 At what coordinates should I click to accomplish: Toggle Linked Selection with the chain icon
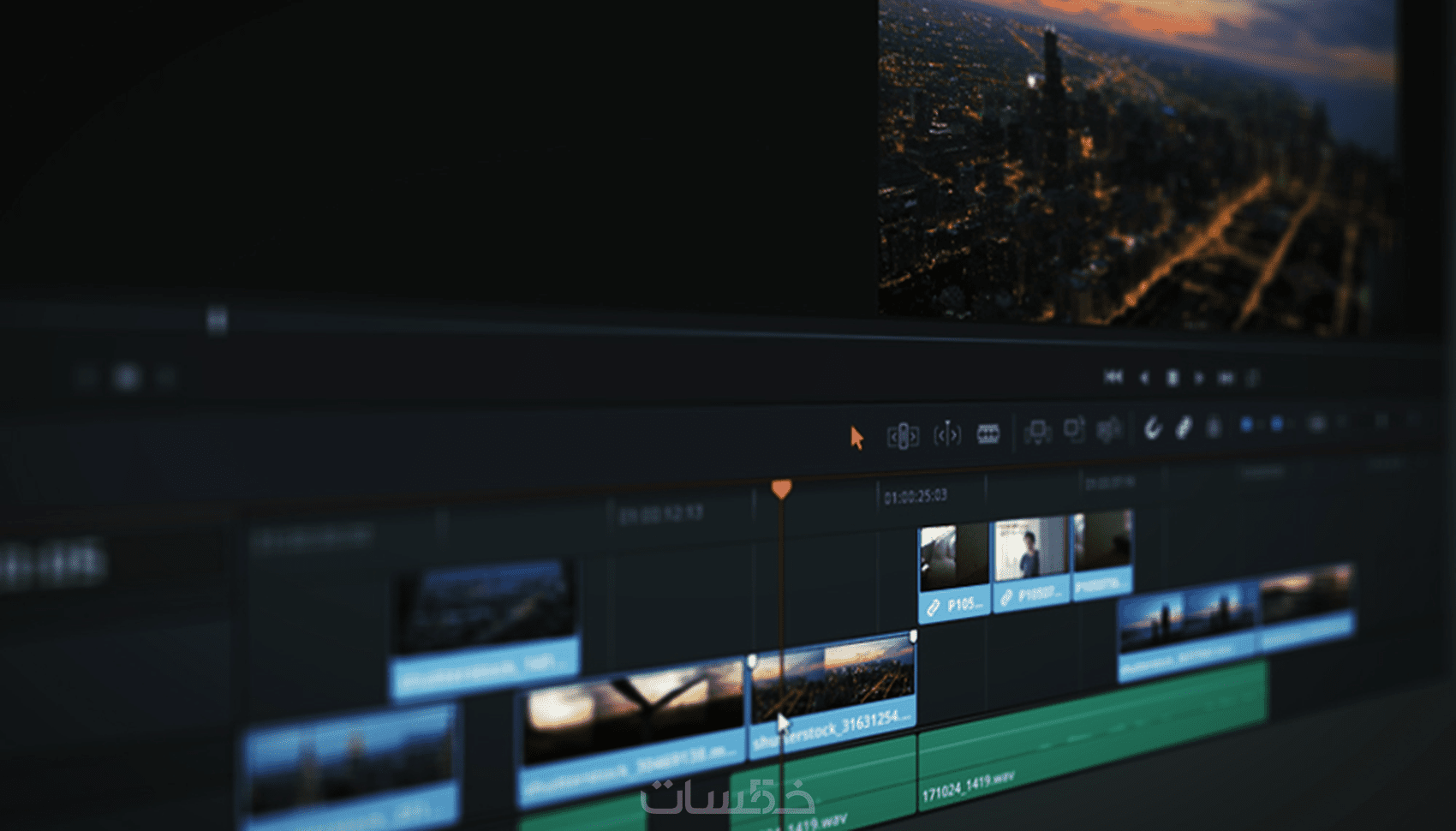(x=1184, y=427)
